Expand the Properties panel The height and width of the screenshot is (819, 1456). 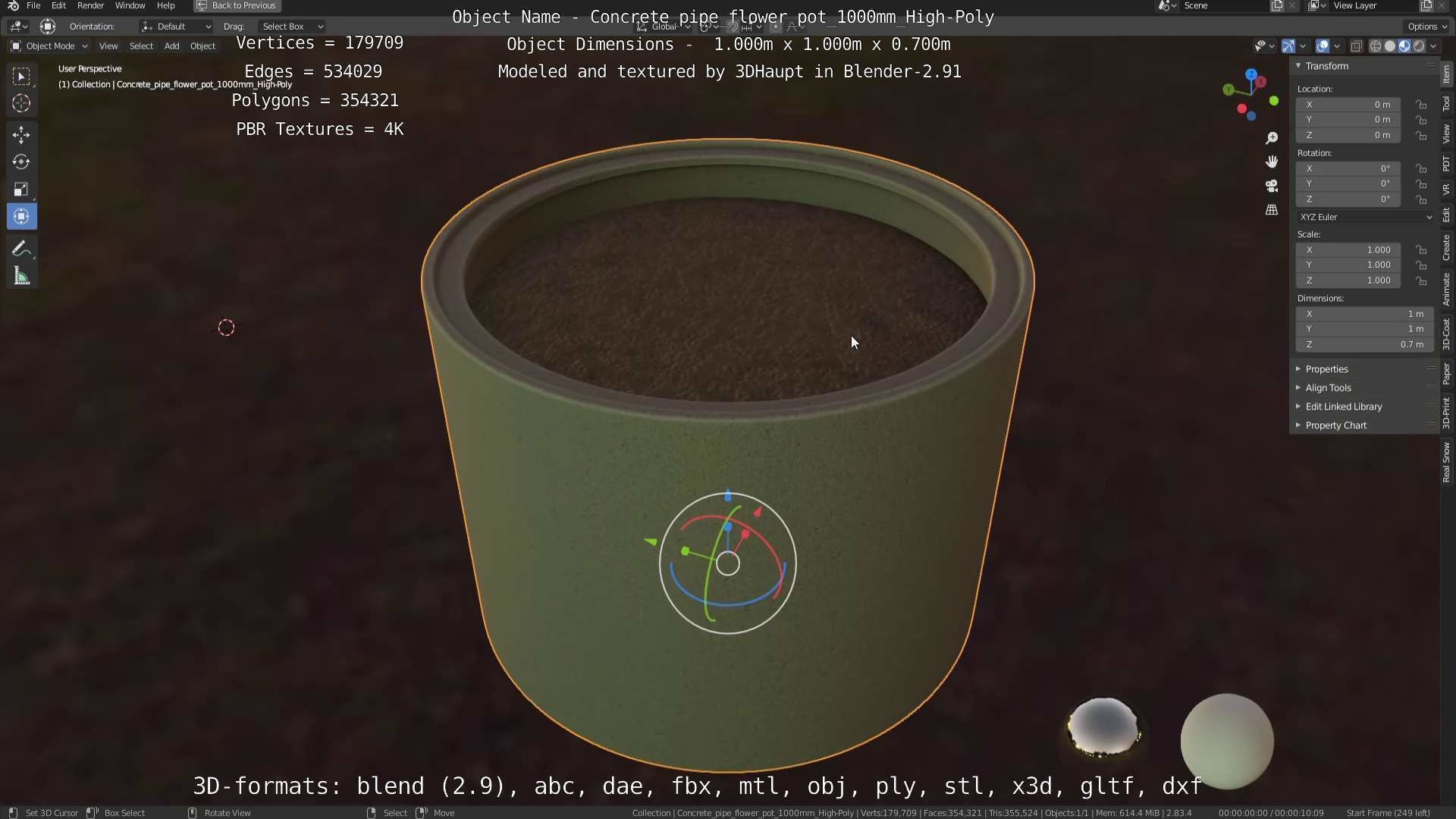[x=1364, y=369]
